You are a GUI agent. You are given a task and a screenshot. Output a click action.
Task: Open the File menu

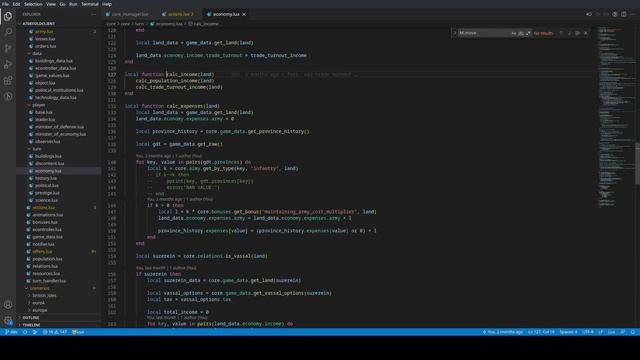tap(5, 4)
